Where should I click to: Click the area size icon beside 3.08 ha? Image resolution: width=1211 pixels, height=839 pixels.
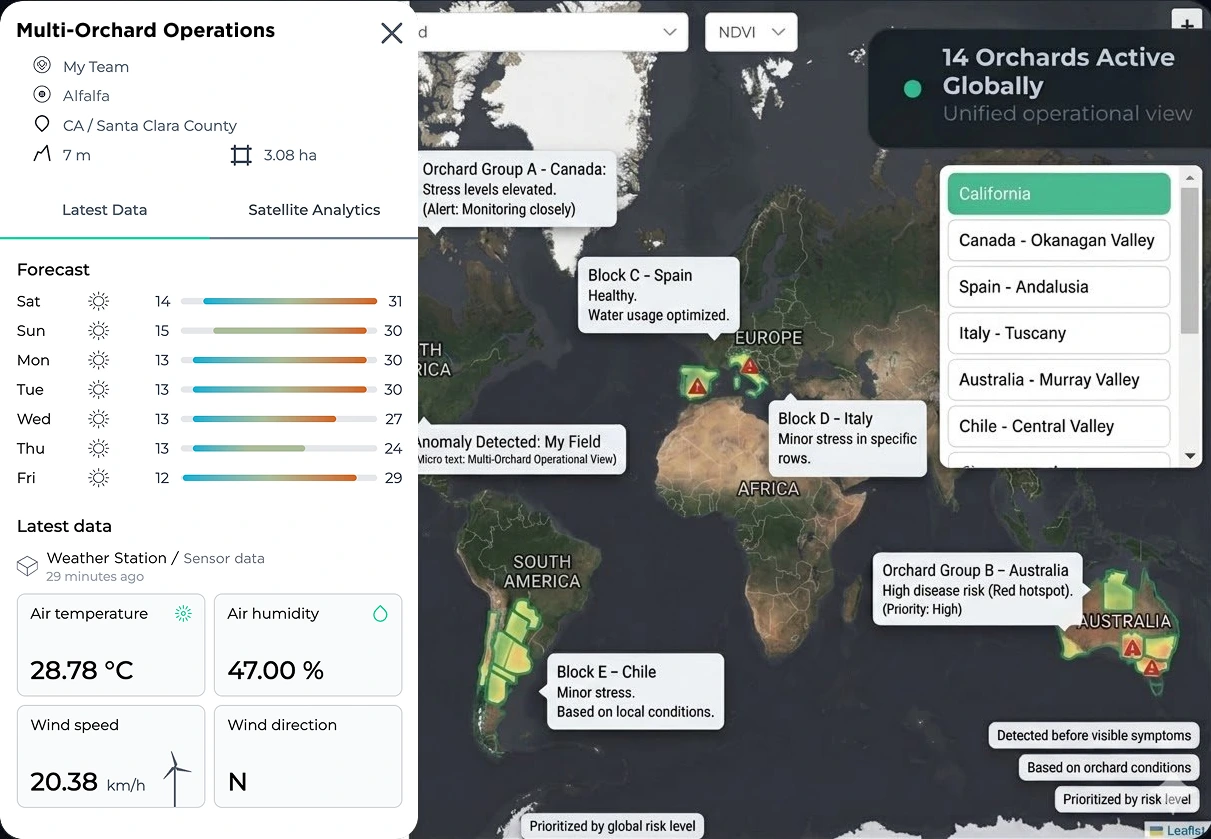tap(241, 156)
